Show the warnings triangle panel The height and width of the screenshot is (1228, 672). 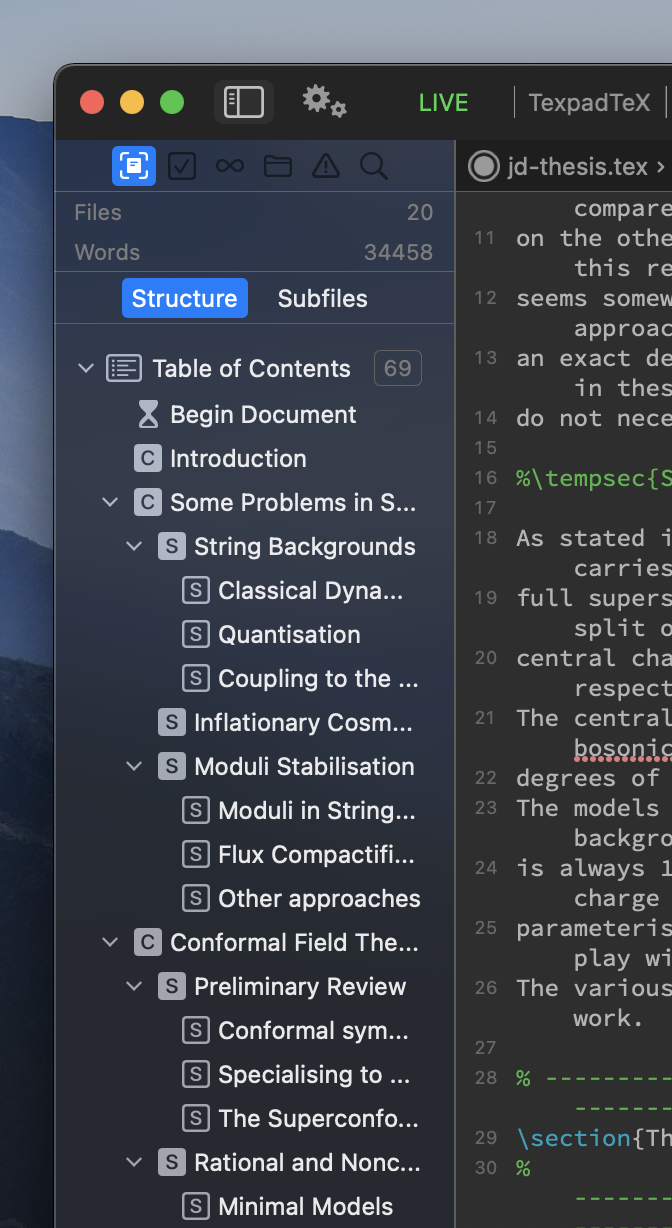[326, 166]
